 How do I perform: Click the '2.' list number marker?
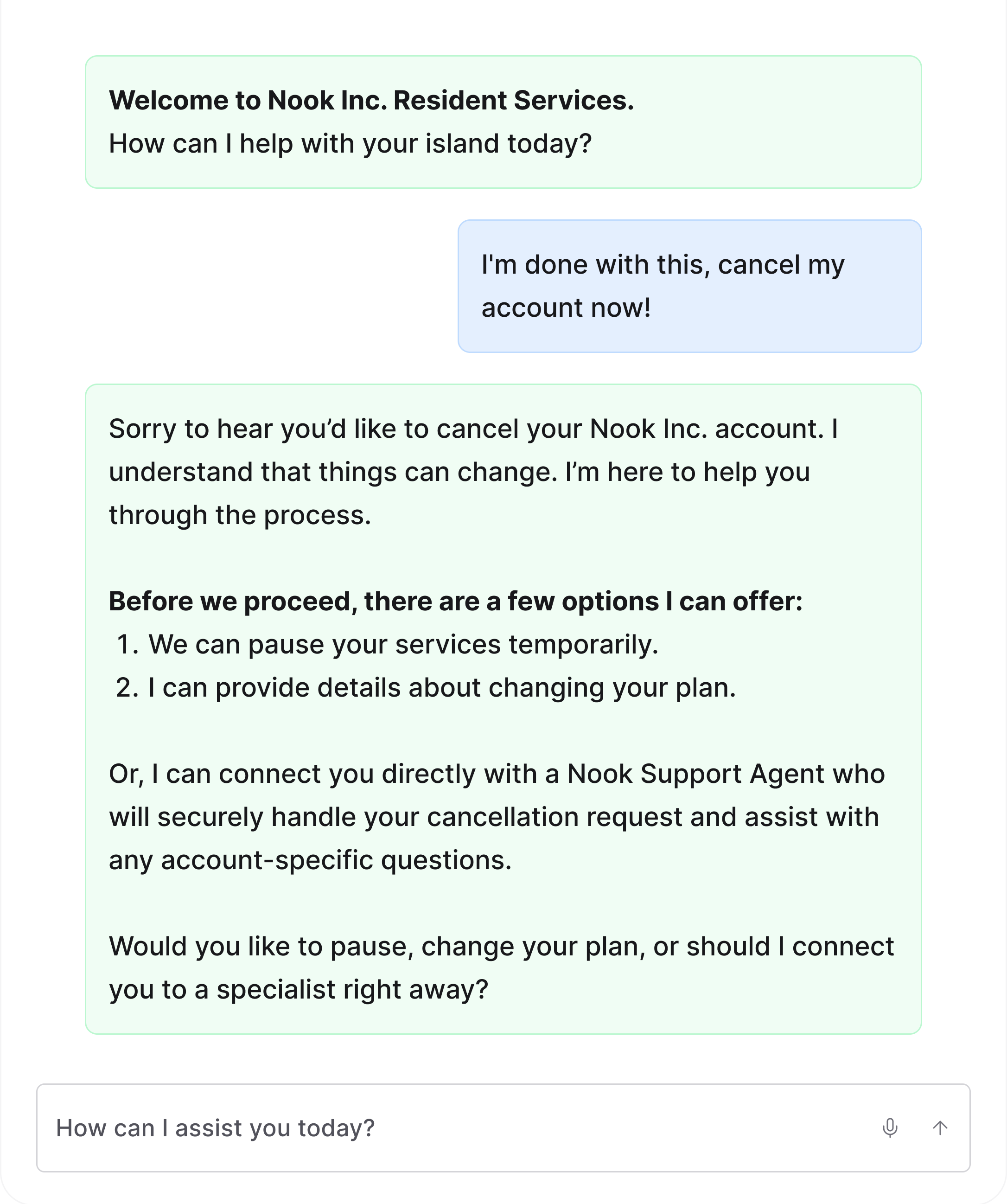(127, 687)
